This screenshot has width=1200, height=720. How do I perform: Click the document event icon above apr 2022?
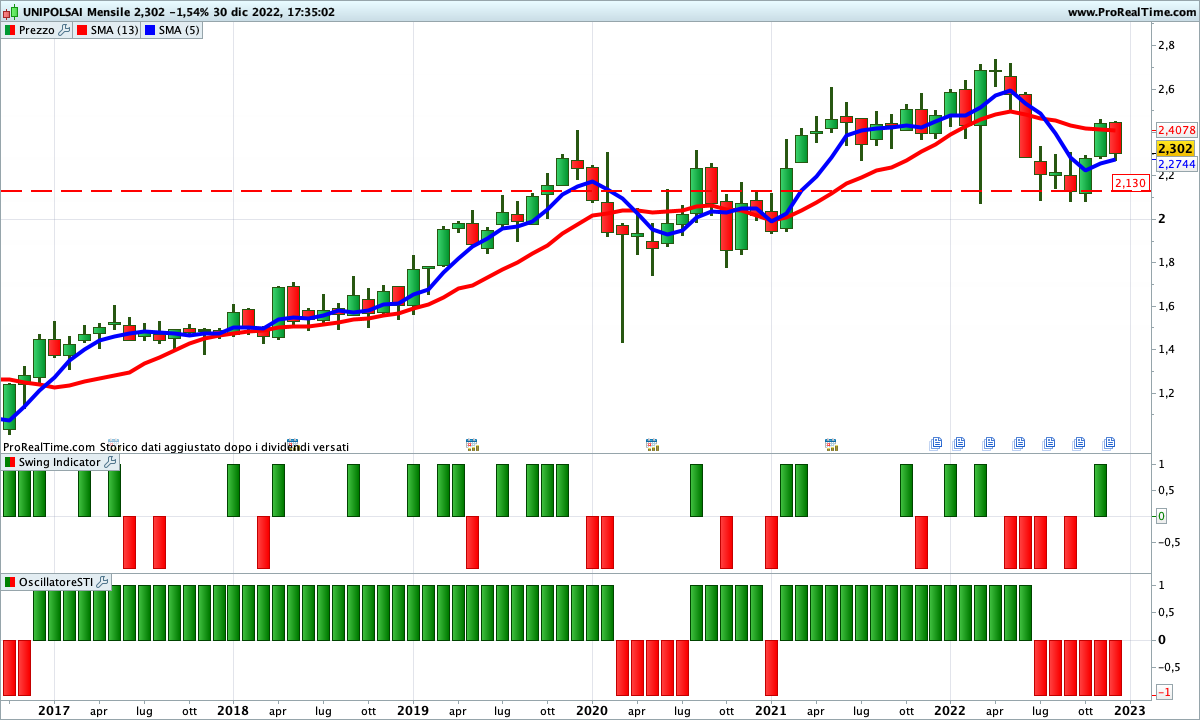(x=990, y=443)
